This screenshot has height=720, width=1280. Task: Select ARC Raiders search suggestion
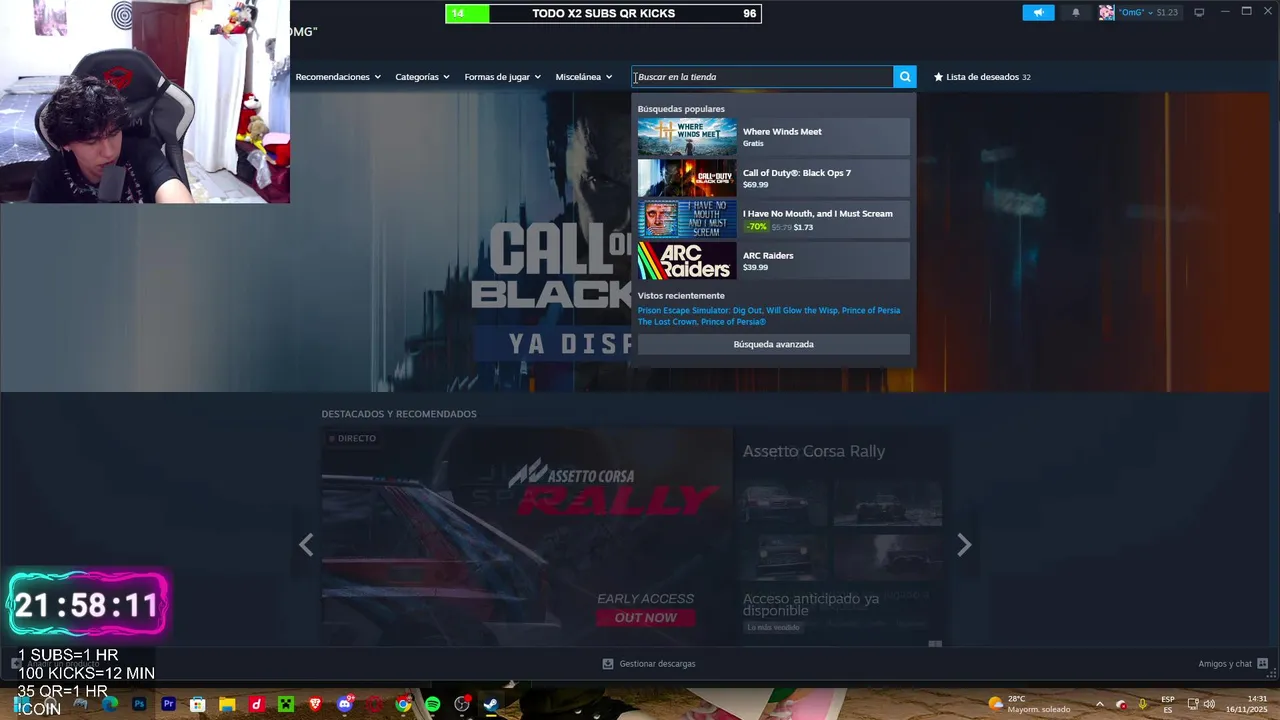[774, 260]
